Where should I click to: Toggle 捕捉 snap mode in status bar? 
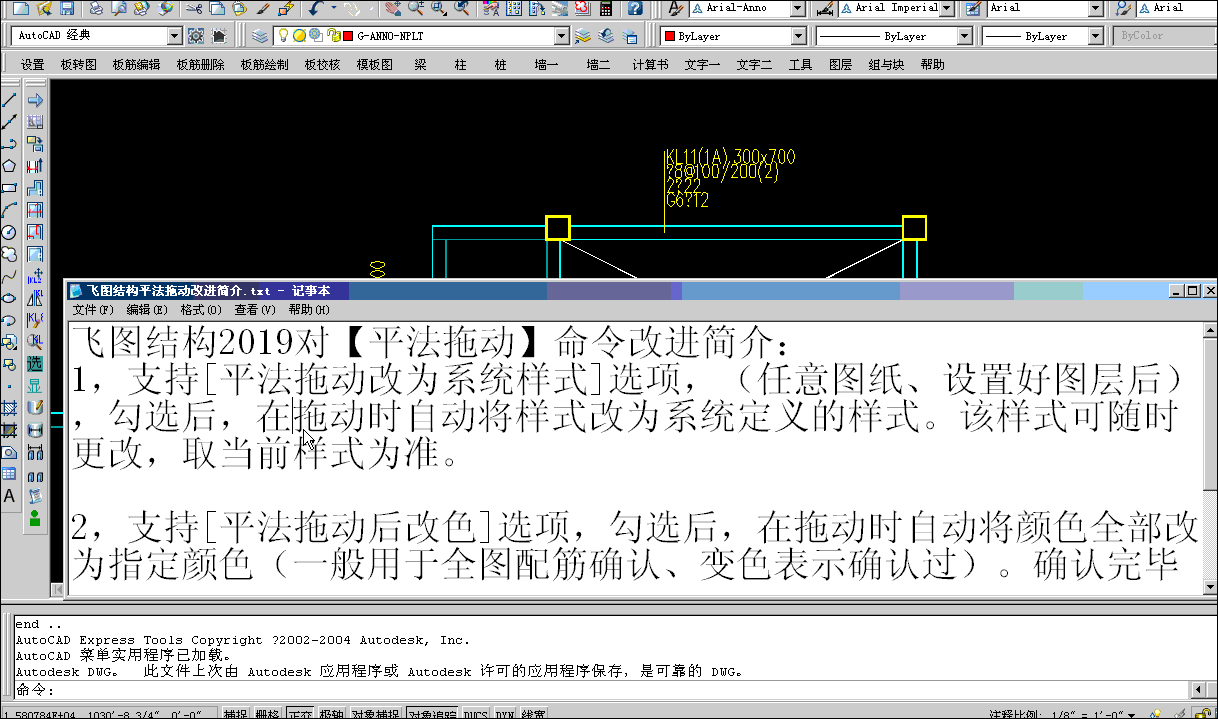(235, 714)
